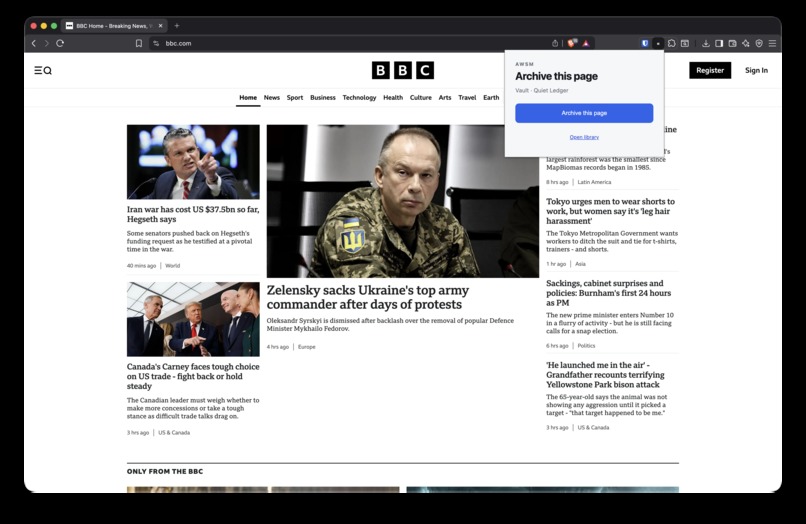Click US & Canada tag under Carney story
This screenshot has width=806, height=524.
click(174, 432)
